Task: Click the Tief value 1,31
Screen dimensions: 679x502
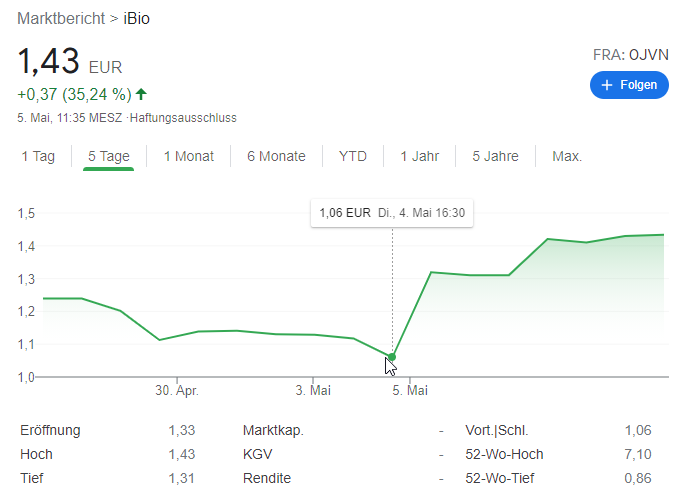Action: 182,478
